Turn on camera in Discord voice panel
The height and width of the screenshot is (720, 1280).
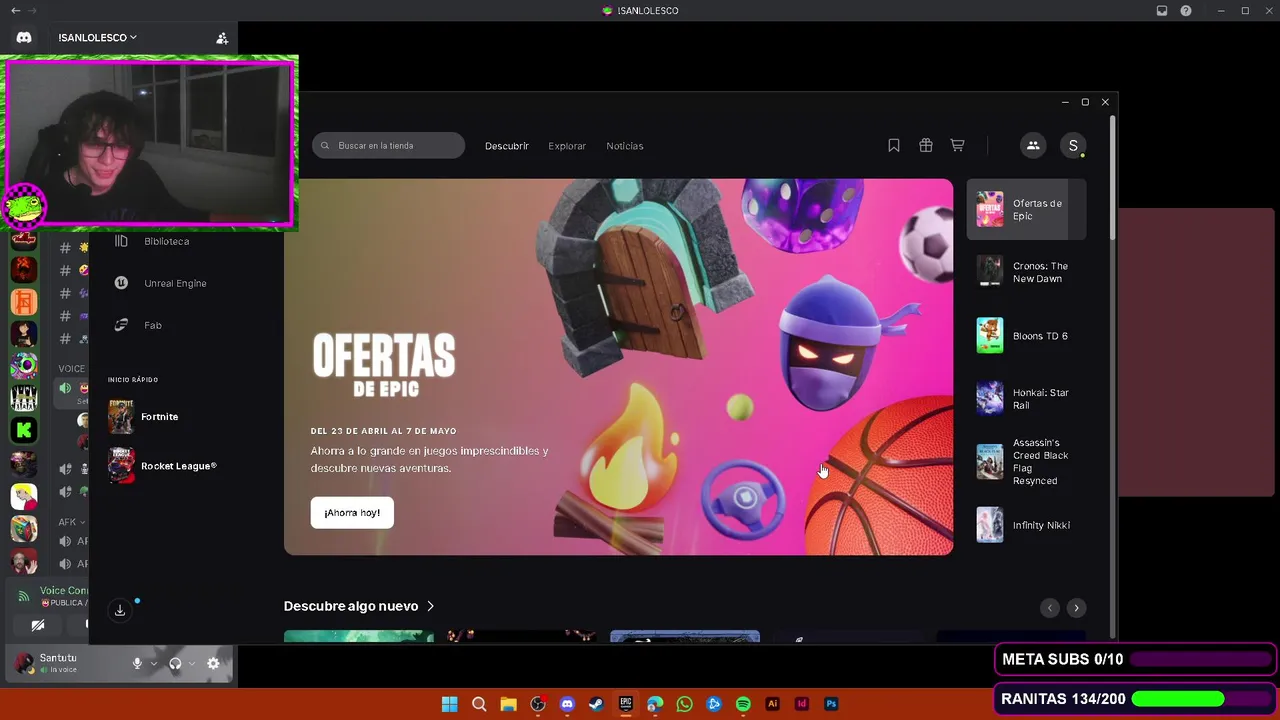pos(38,626)
